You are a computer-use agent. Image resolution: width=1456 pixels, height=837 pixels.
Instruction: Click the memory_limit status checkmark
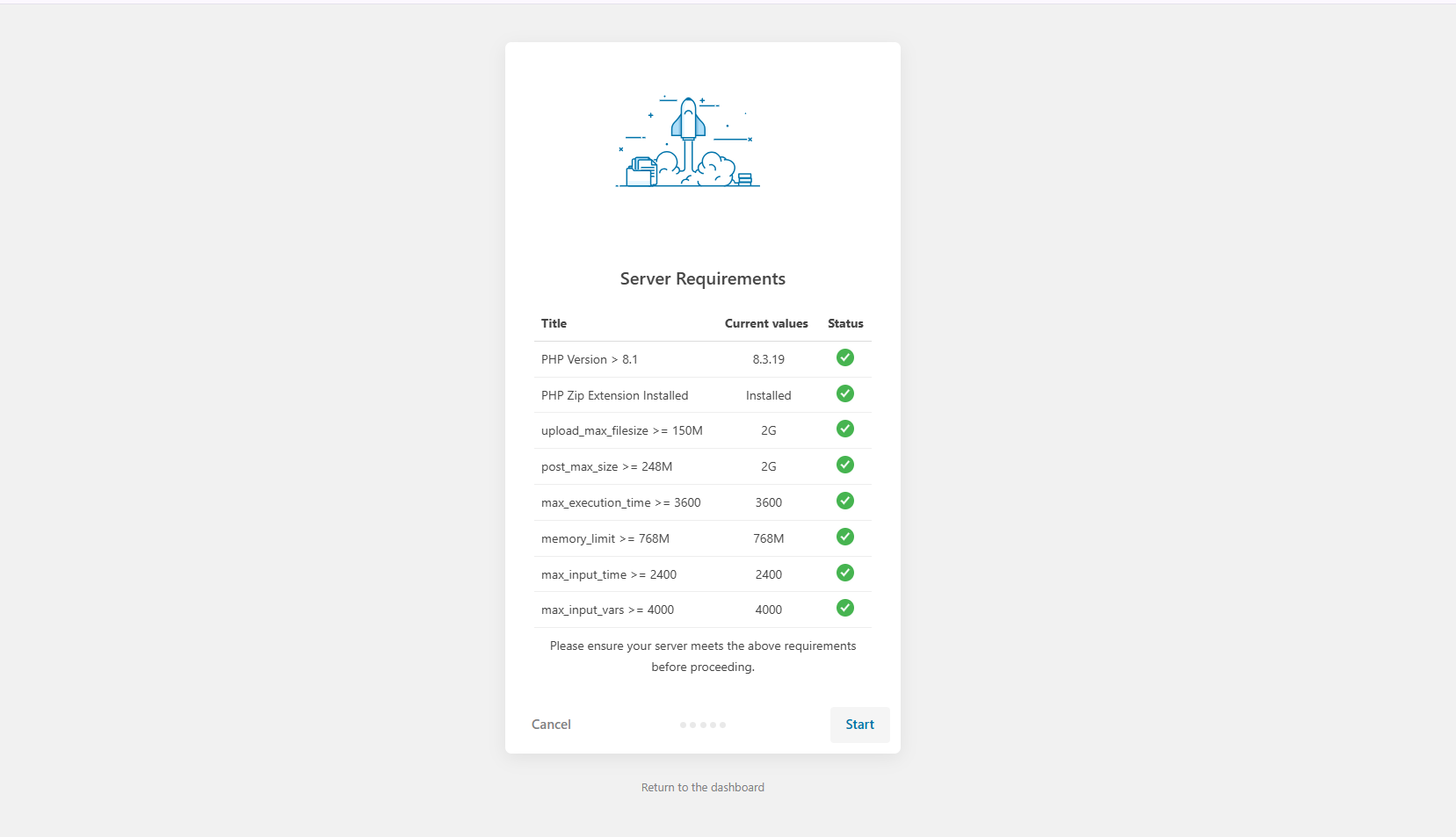click(844, 537)
